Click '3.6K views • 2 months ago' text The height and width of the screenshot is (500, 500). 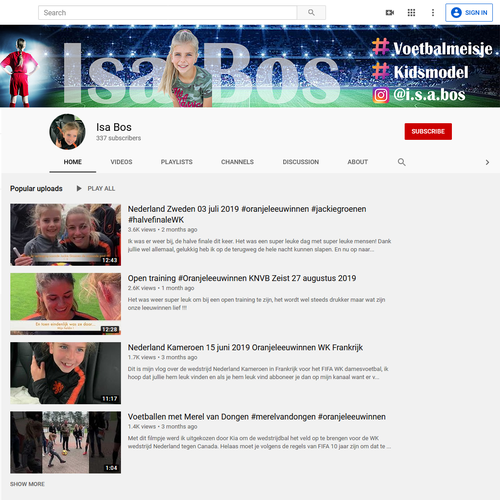(x=162, y=230)
